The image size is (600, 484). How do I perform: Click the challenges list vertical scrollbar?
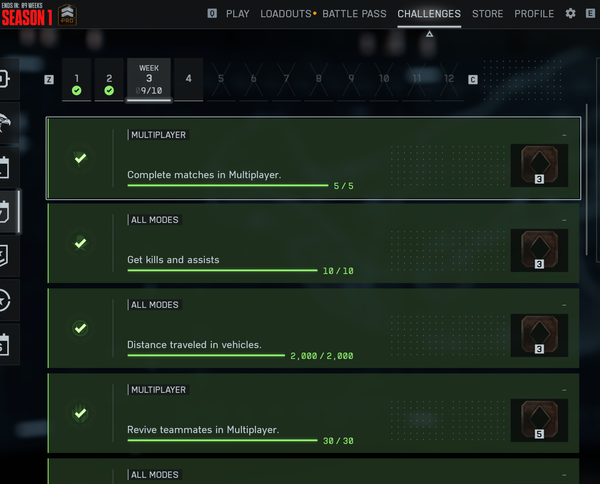(x=587, y=180)
